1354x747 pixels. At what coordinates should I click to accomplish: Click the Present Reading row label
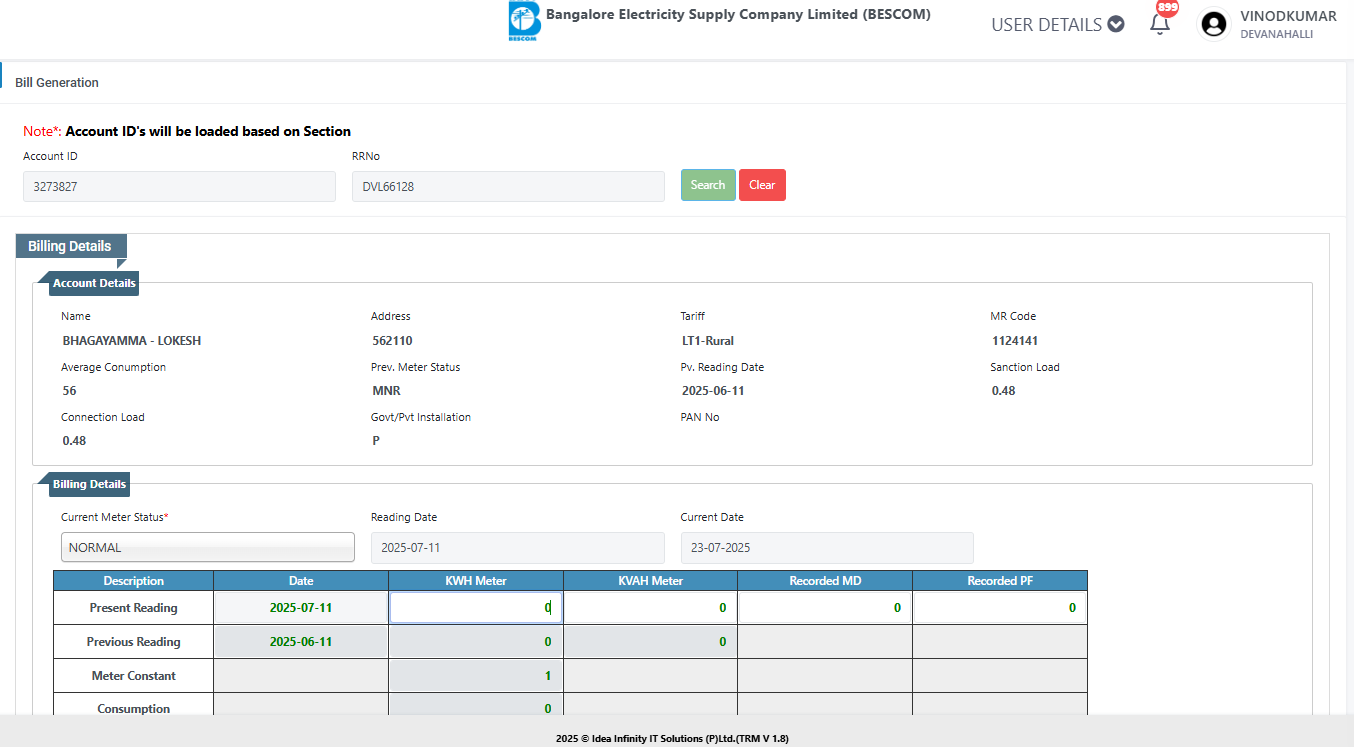click(x=133, y=608)
